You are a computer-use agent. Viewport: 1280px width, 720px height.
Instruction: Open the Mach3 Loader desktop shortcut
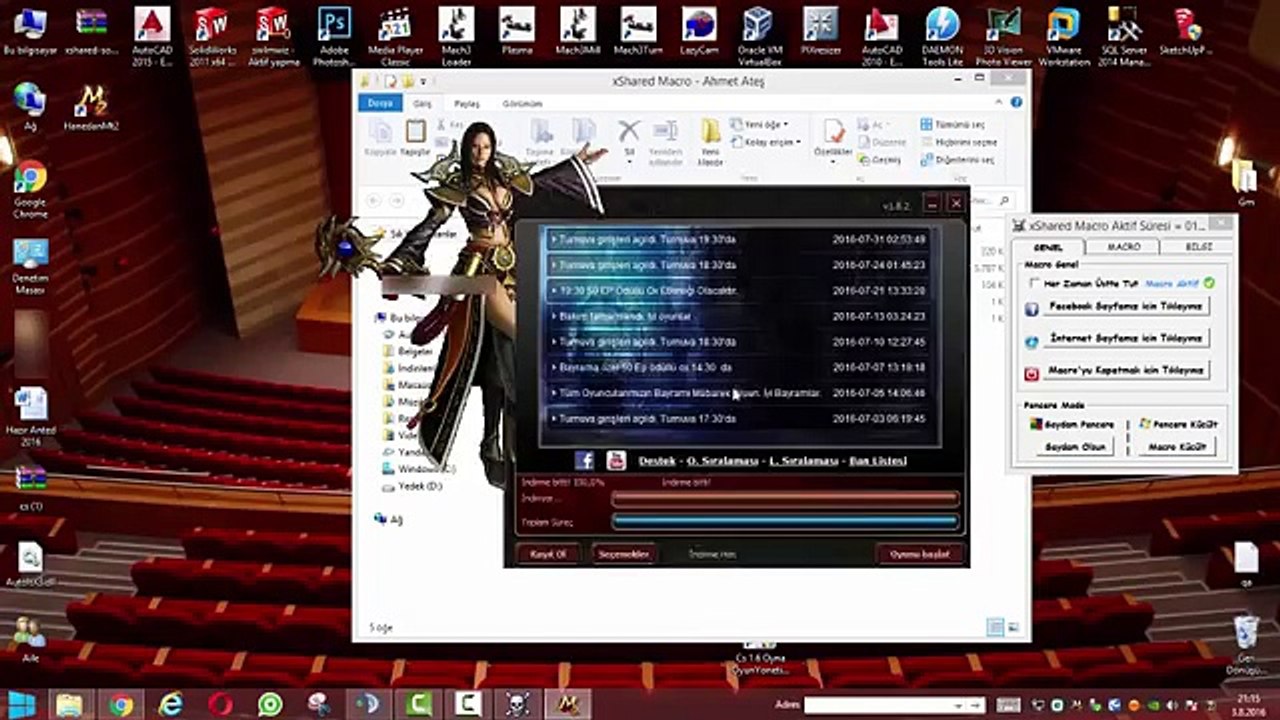pos(456,24)
